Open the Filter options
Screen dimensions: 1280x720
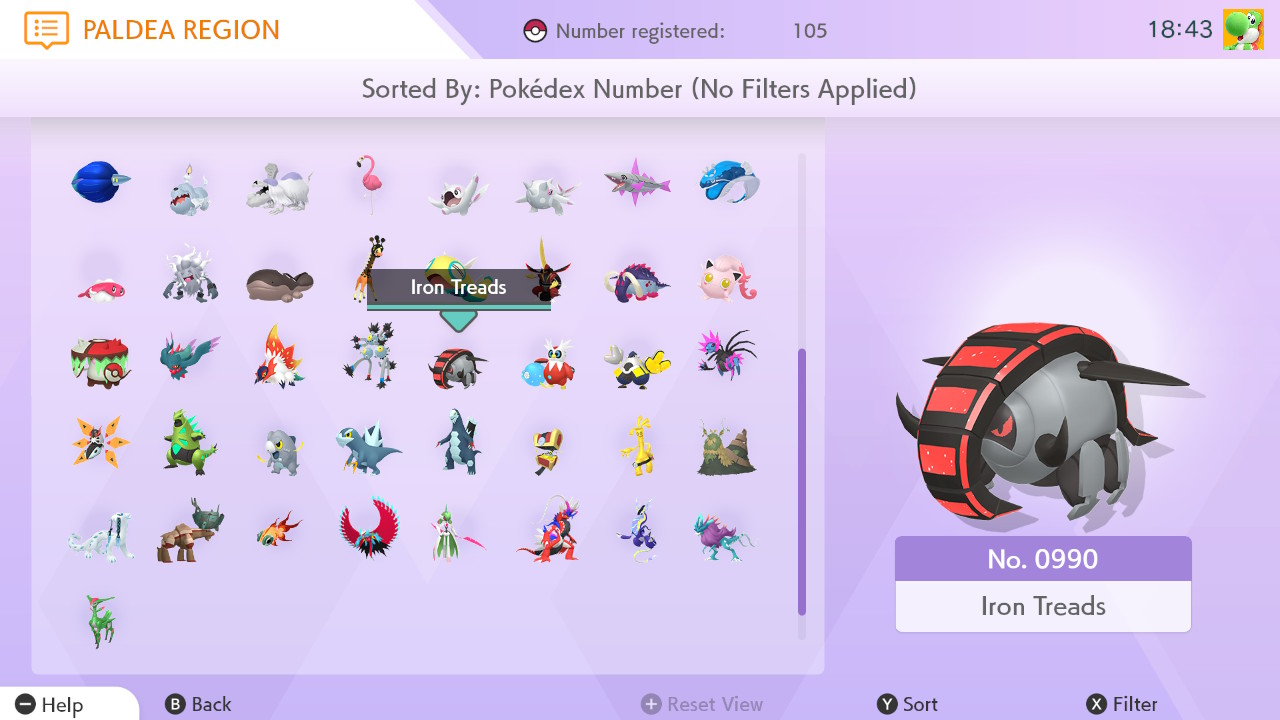(x=1122, y=704)
